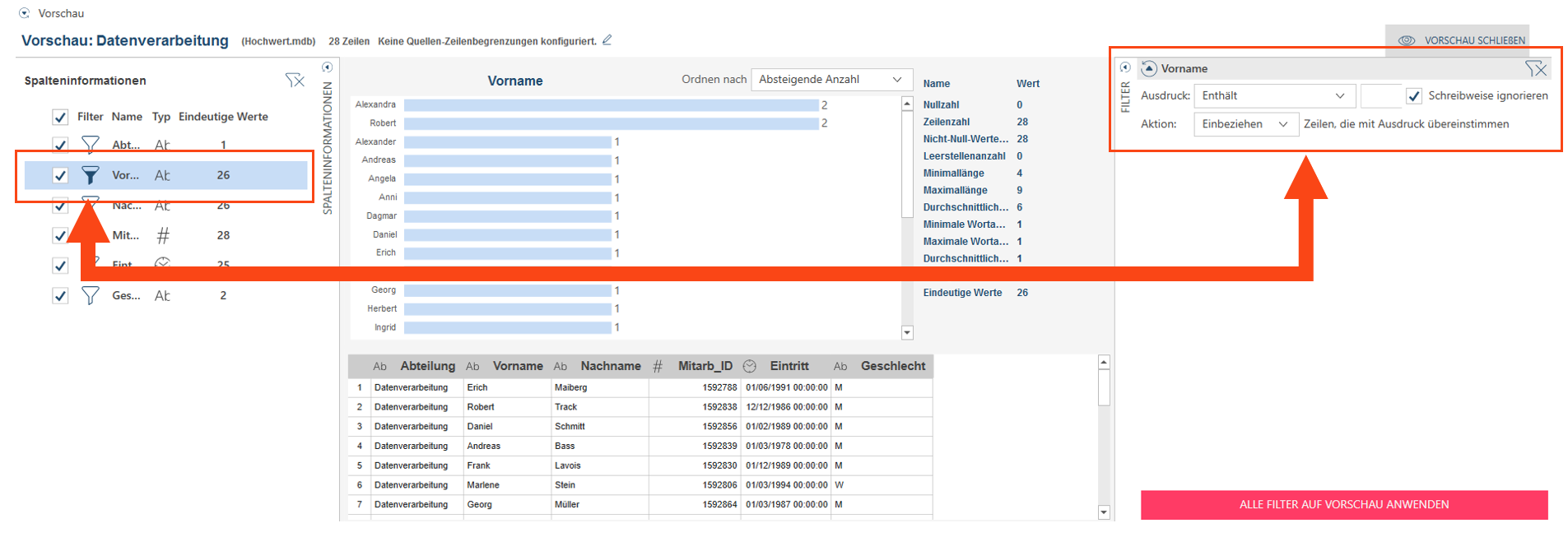Uncheck the checkbox for the Mitarb_ID column row
The height and width of the screenshot is (537, 1568).
pyautogui.click(x=60, y=235)
